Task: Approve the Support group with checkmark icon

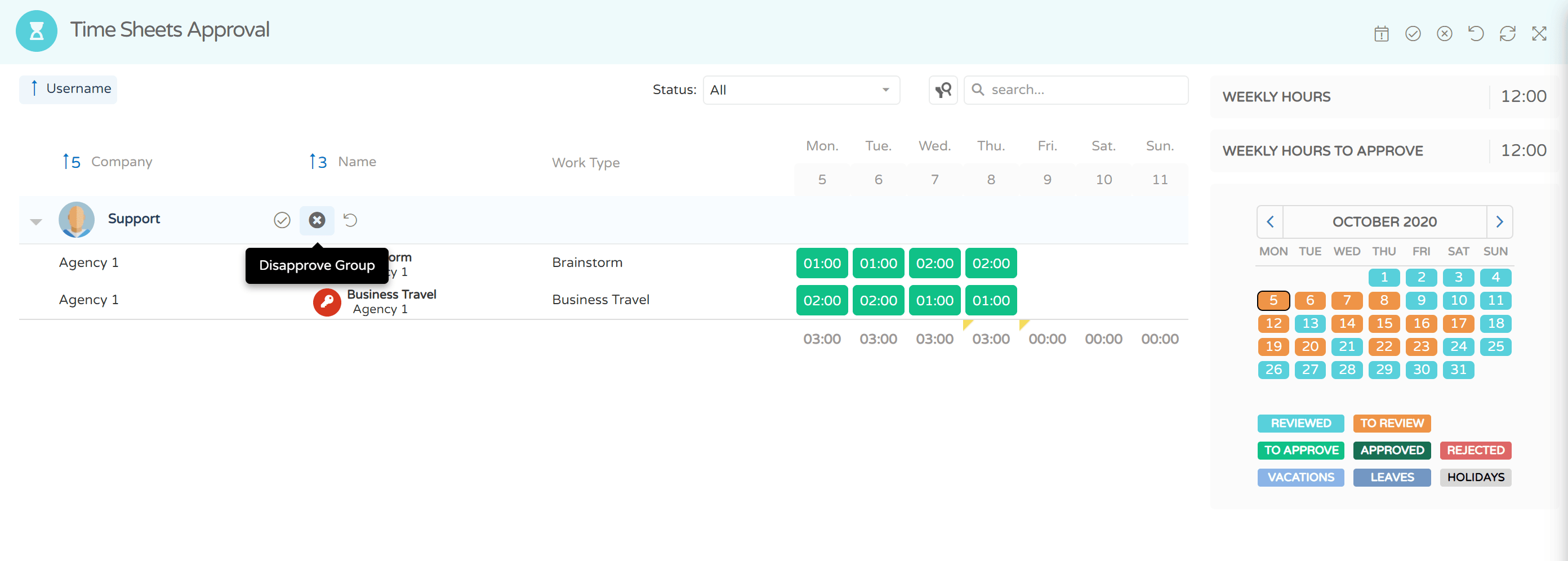Action: pyautogui.click(x=282, y=220)
